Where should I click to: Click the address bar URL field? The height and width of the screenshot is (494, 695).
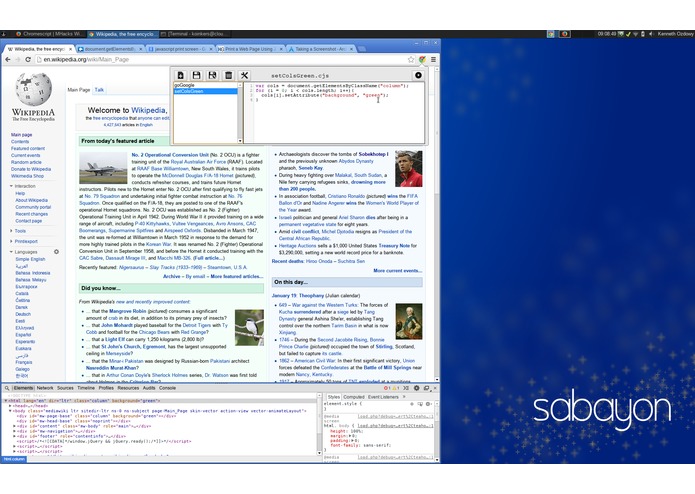click(x=222, y=59)
